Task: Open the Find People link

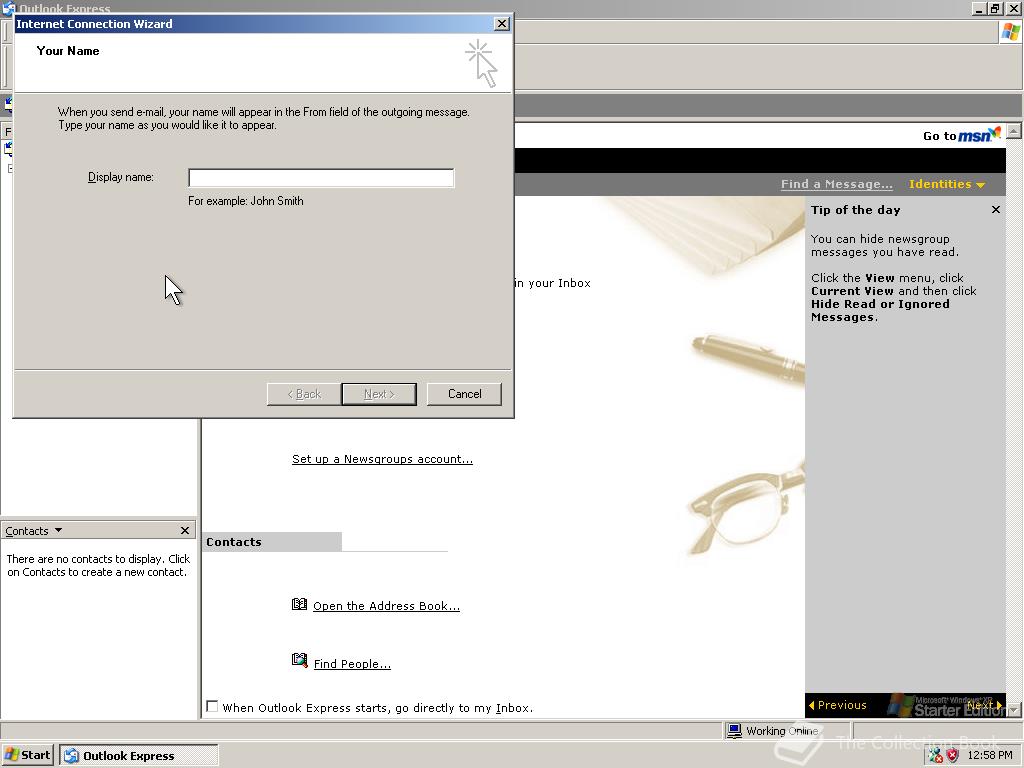Action: (x=352, y=664)
